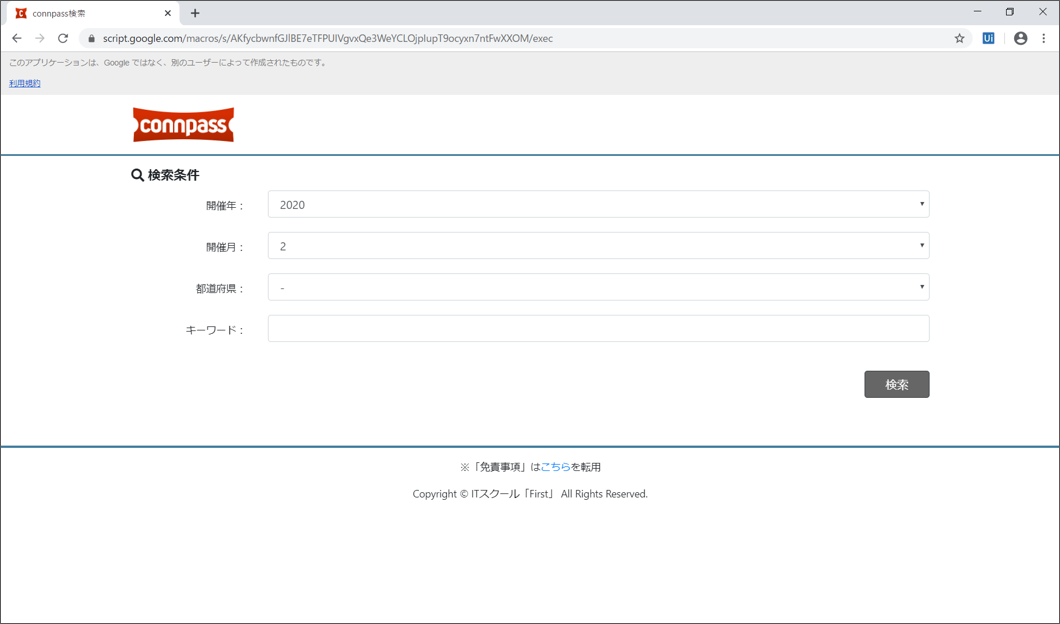Open the Chrome profile account icon

[1020, 38]
